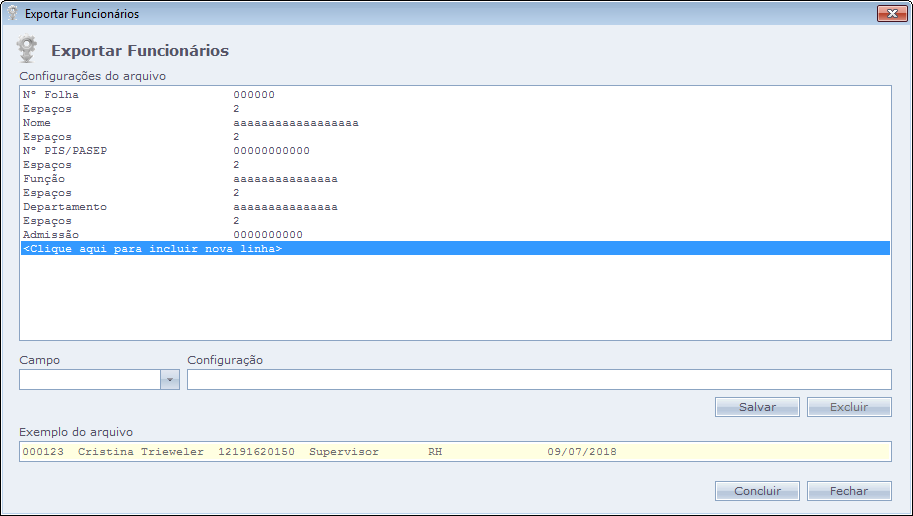
Task: Click the Configuração text input
Action: tap(538, 380)
